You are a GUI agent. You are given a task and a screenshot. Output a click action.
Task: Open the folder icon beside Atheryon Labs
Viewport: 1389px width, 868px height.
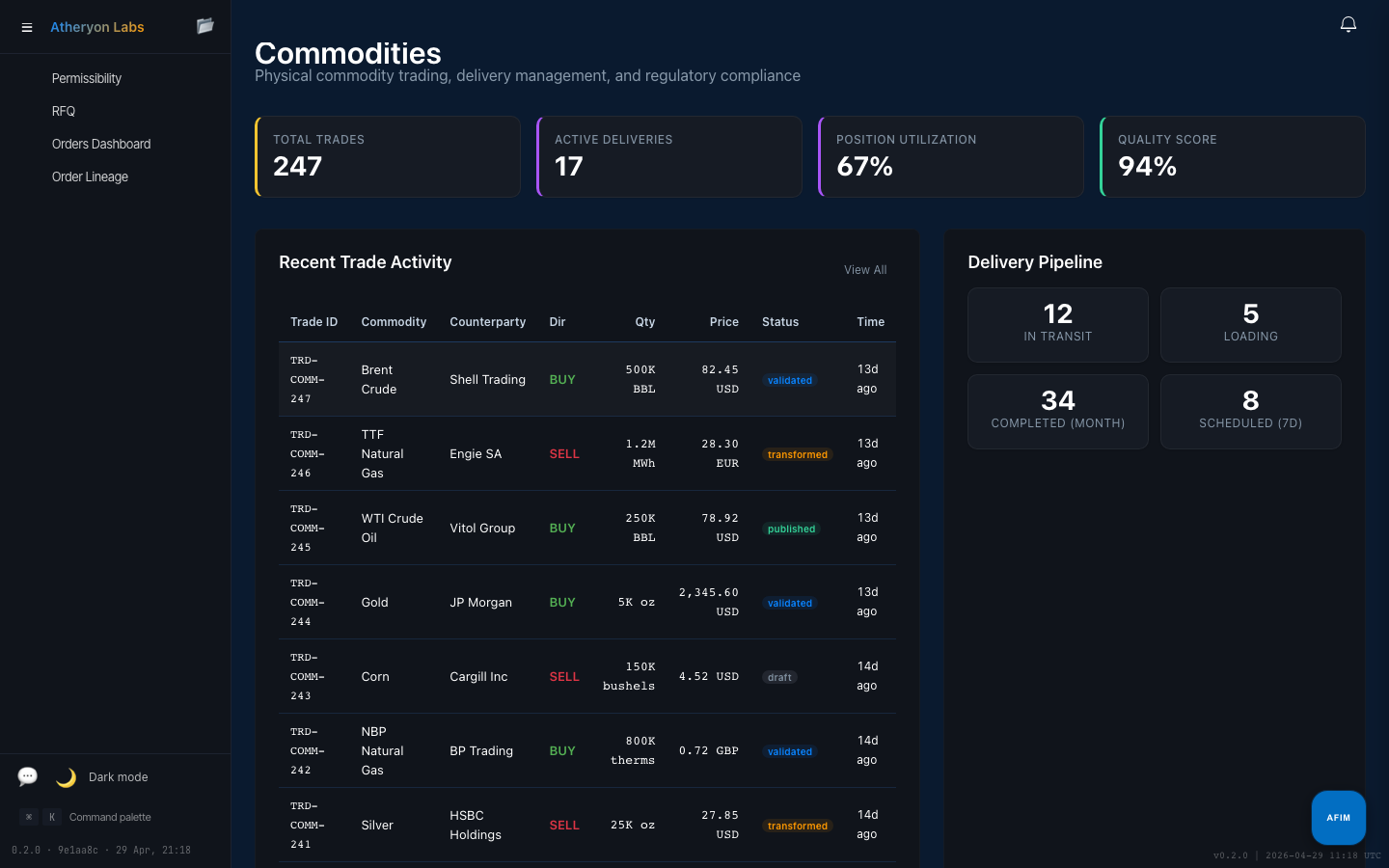pyautogui.click(x=205, y=26)
